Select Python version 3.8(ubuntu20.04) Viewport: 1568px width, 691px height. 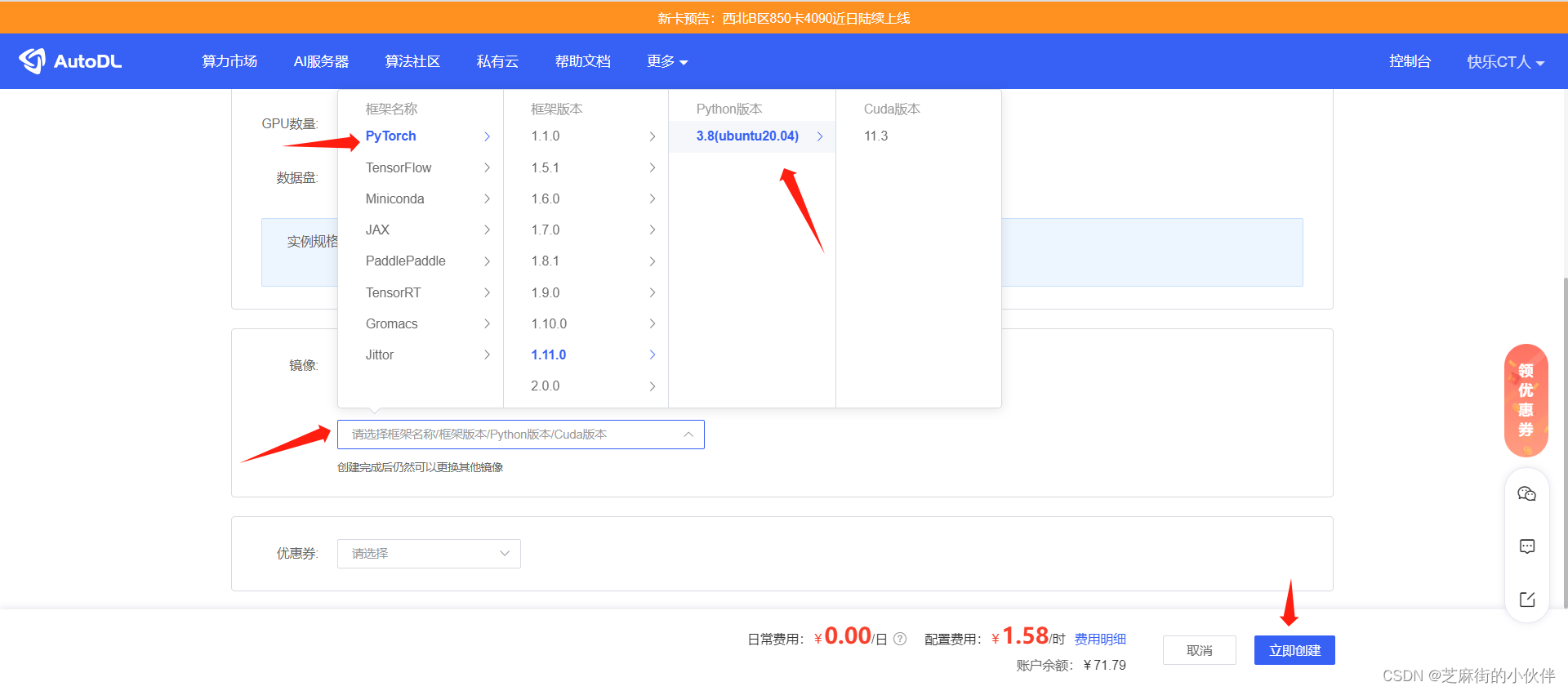(x=752, y=136)
